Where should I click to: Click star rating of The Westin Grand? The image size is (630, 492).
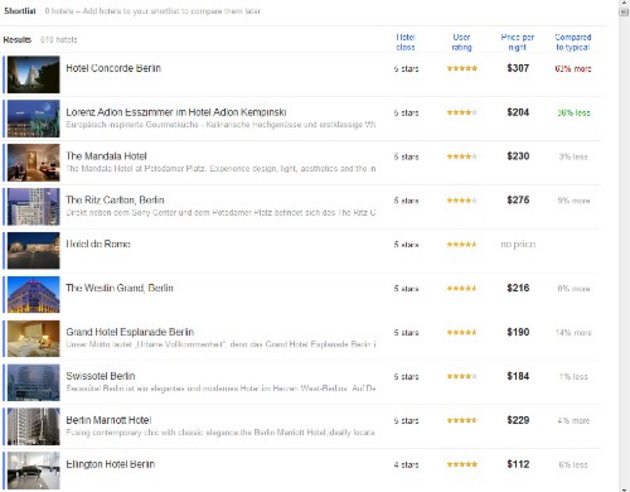click(461, 289)
